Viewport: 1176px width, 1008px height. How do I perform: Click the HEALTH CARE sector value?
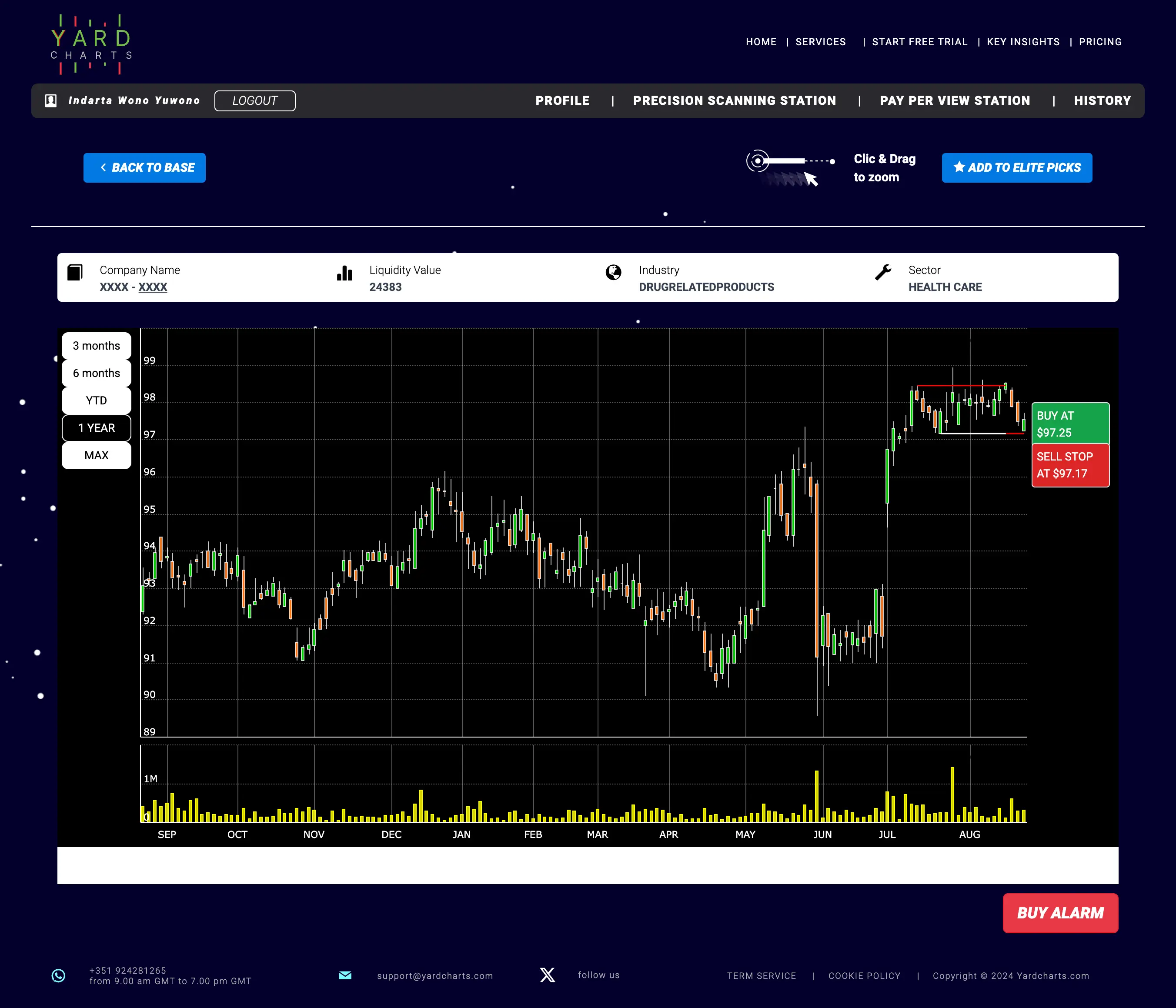(x=945, y=287)
